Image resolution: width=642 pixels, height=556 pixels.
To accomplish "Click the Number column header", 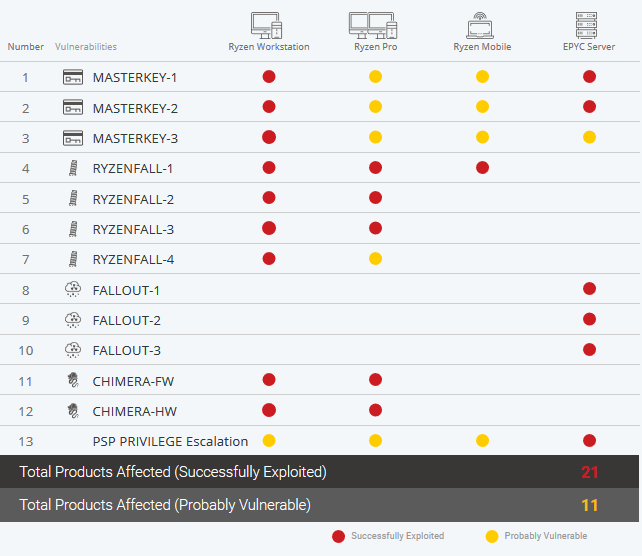I will (x=25, y=47).
